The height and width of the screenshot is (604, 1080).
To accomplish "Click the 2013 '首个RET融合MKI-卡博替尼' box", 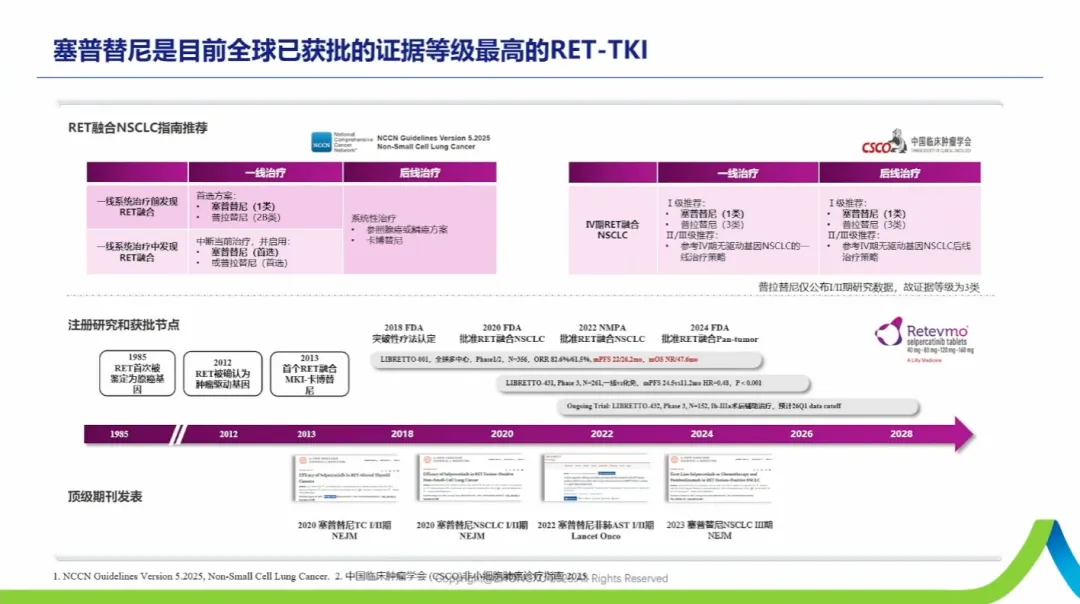I will [x=309, y=373].
